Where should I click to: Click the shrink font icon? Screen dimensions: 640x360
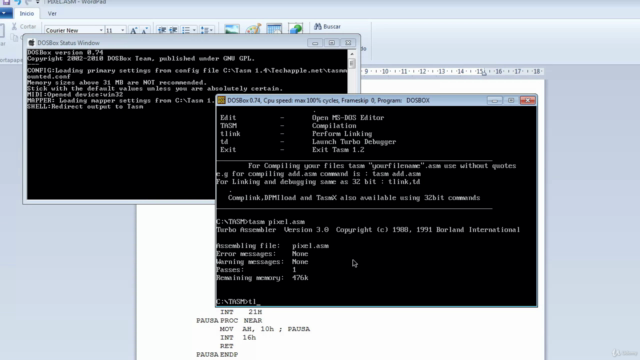pyautogui.click(x=144, y=30)
